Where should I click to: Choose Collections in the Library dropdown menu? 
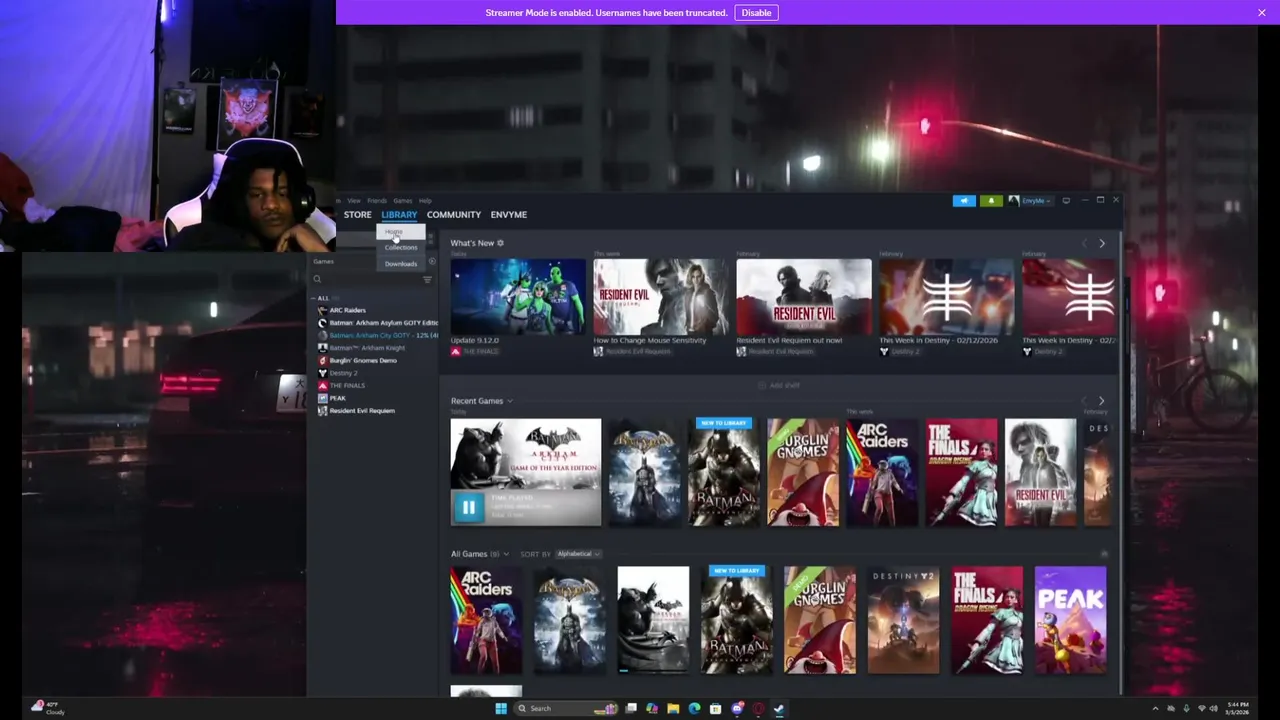point(401,248)
